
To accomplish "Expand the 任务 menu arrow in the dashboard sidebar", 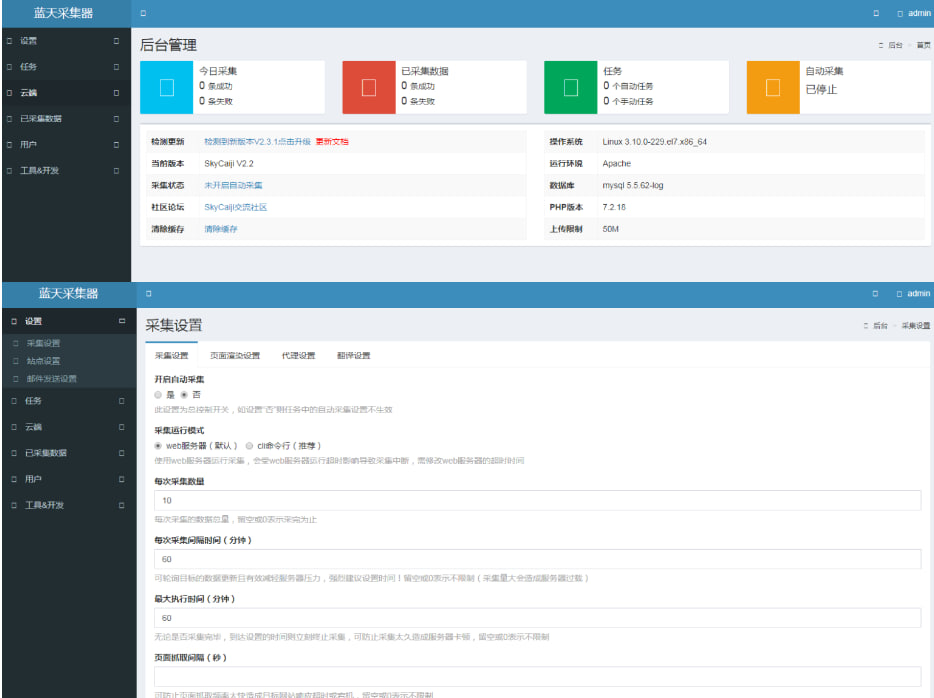I will coord(116,67).
